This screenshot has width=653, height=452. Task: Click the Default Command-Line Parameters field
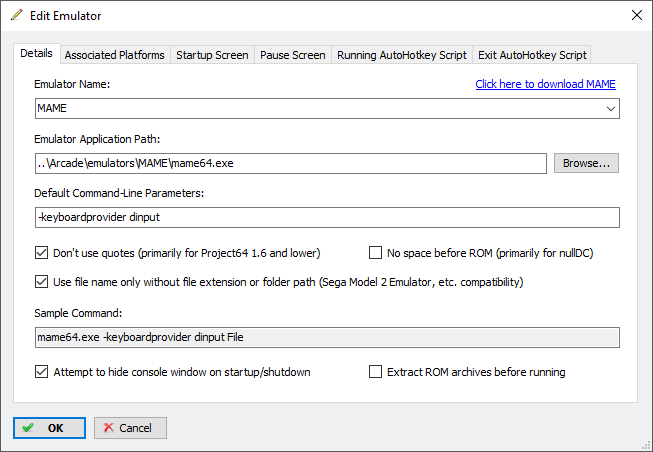tap(327, 217)
